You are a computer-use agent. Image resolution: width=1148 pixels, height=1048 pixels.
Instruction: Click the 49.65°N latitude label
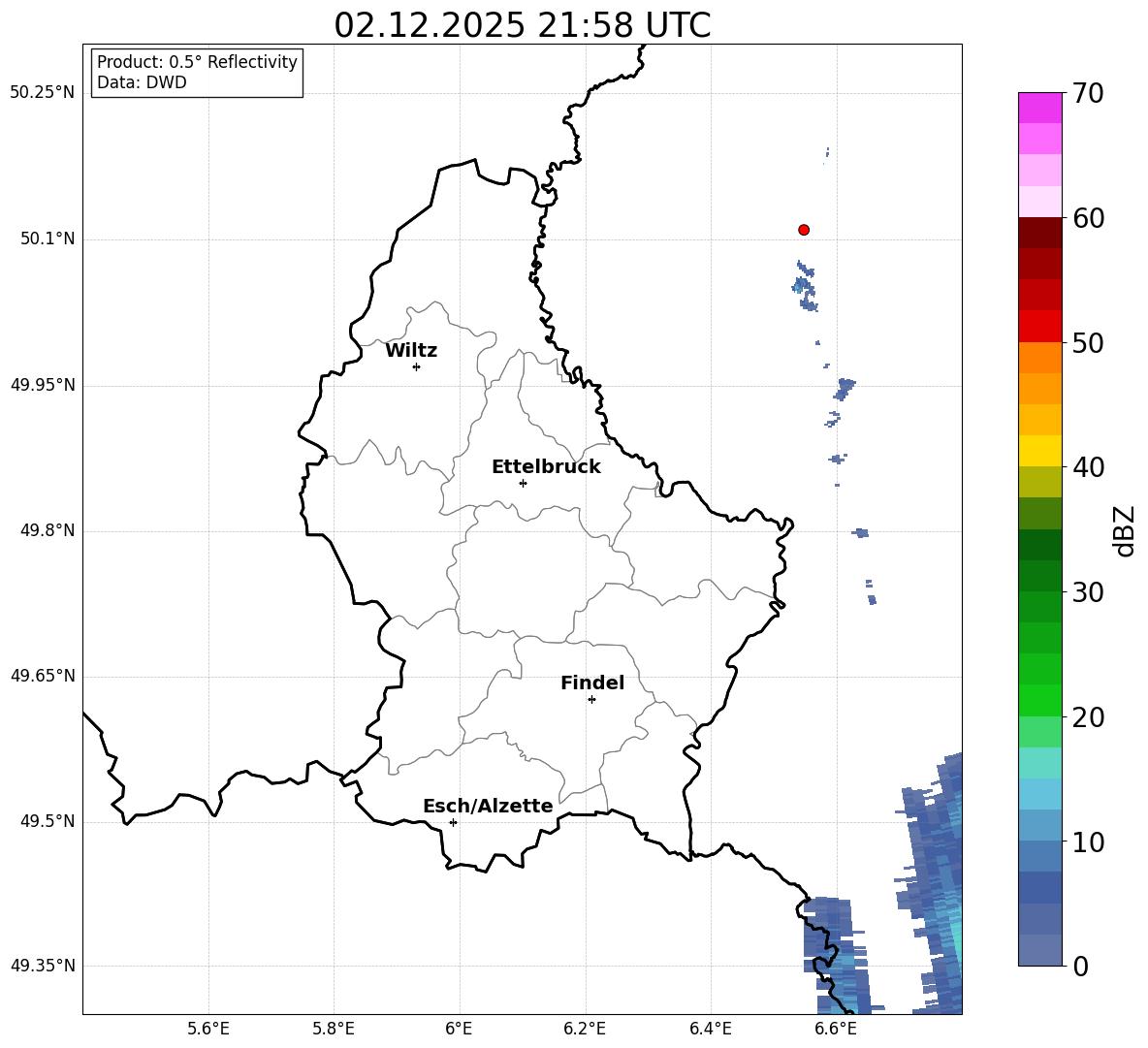(x=43, y=676)
